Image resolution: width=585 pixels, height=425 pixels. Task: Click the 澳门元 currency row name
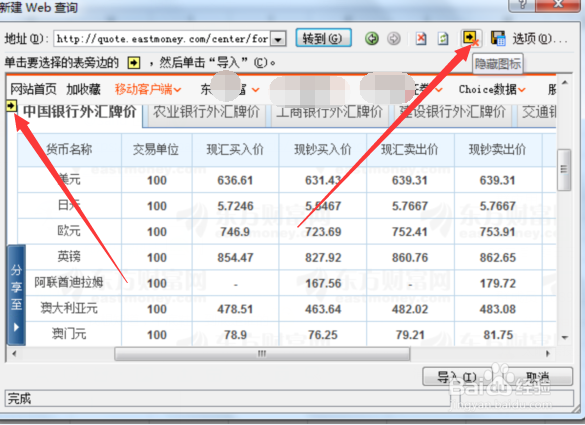point(69,334)
